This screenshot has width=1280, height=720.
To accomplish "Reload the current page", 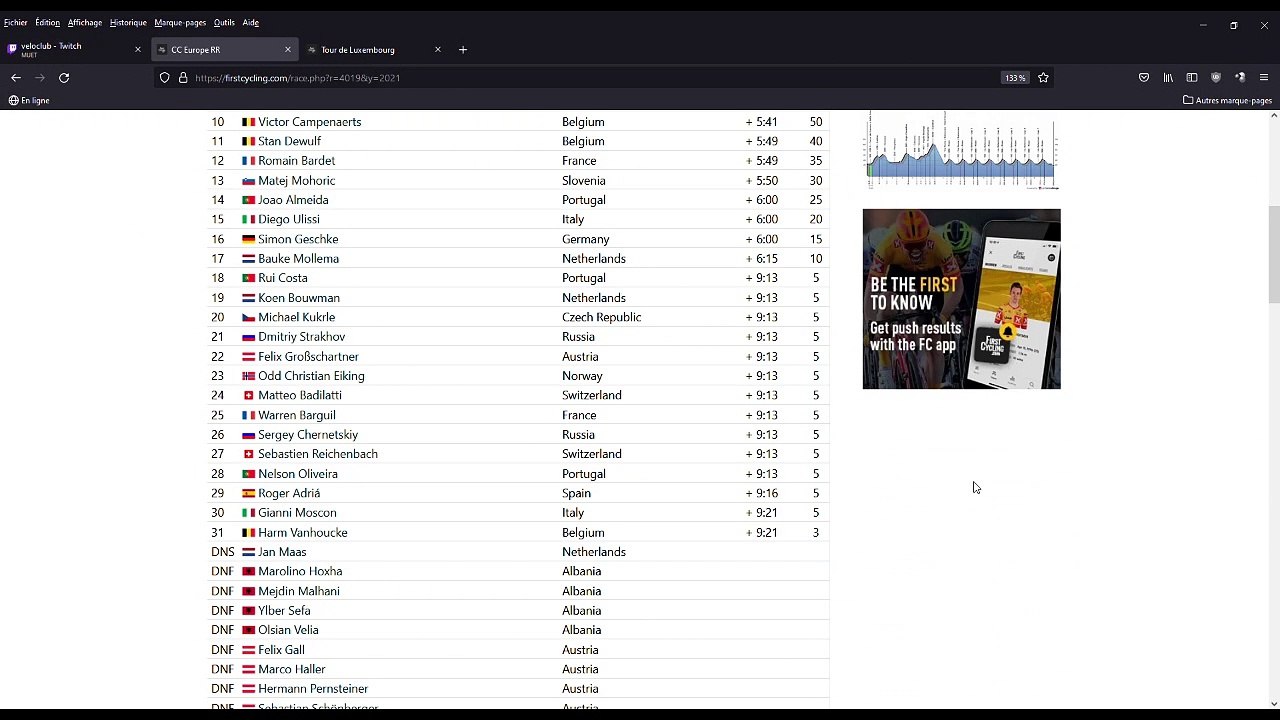I will [64, 77].
